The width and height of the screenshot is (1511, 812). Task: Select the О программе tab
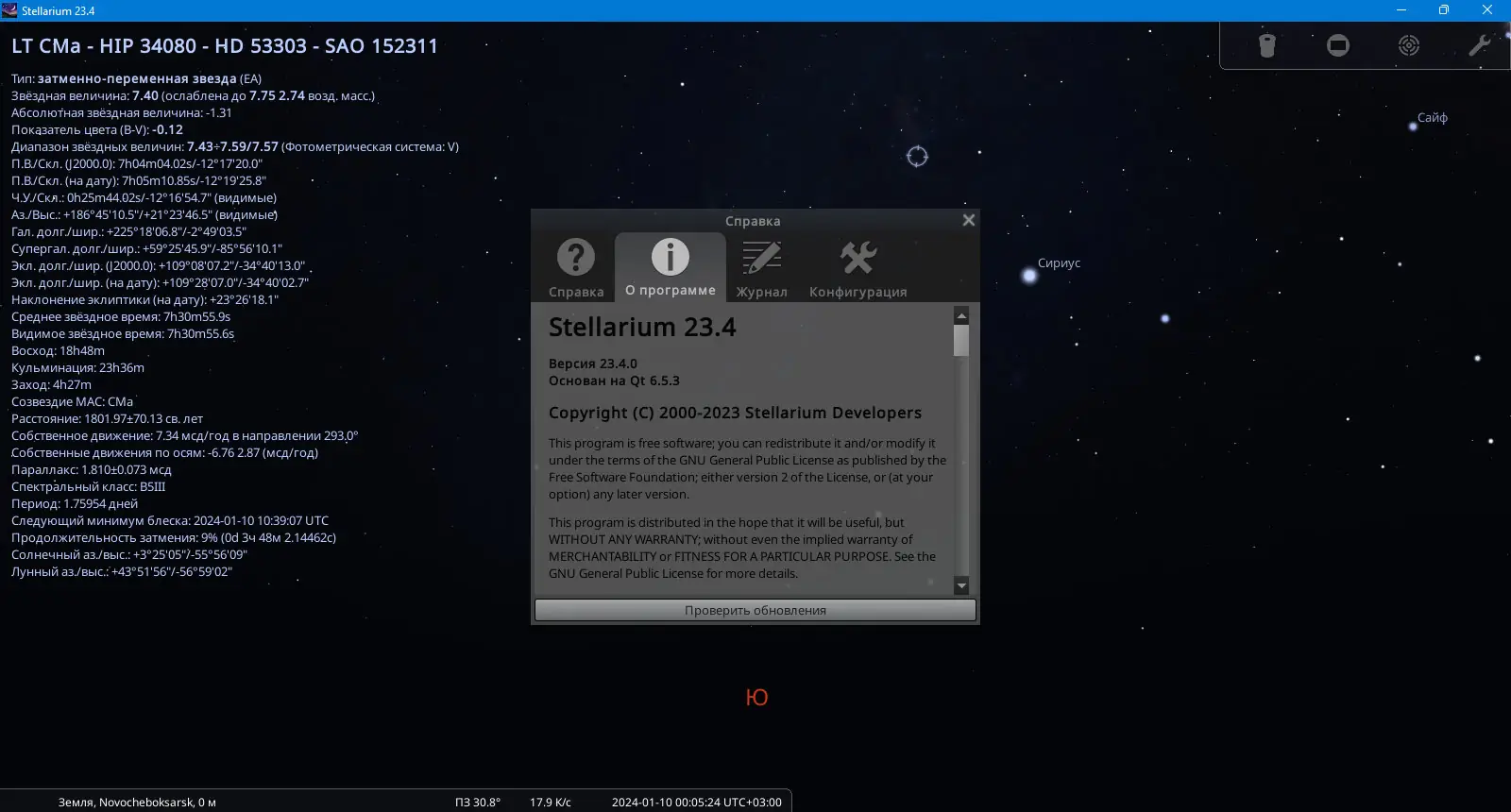[x=671, y=267]
